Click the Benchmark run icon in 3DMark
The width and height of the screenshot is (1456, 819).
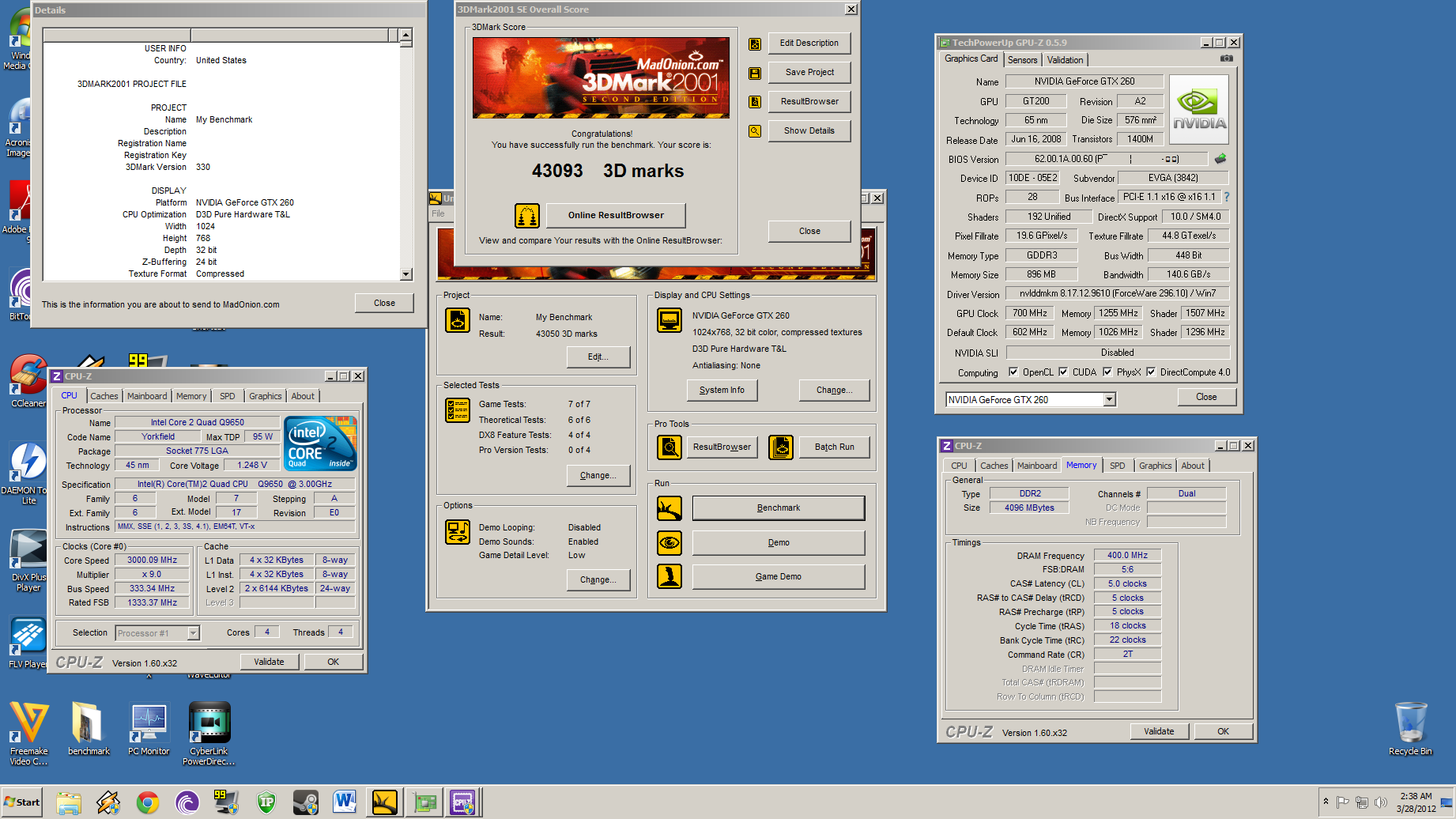point(670,508)
